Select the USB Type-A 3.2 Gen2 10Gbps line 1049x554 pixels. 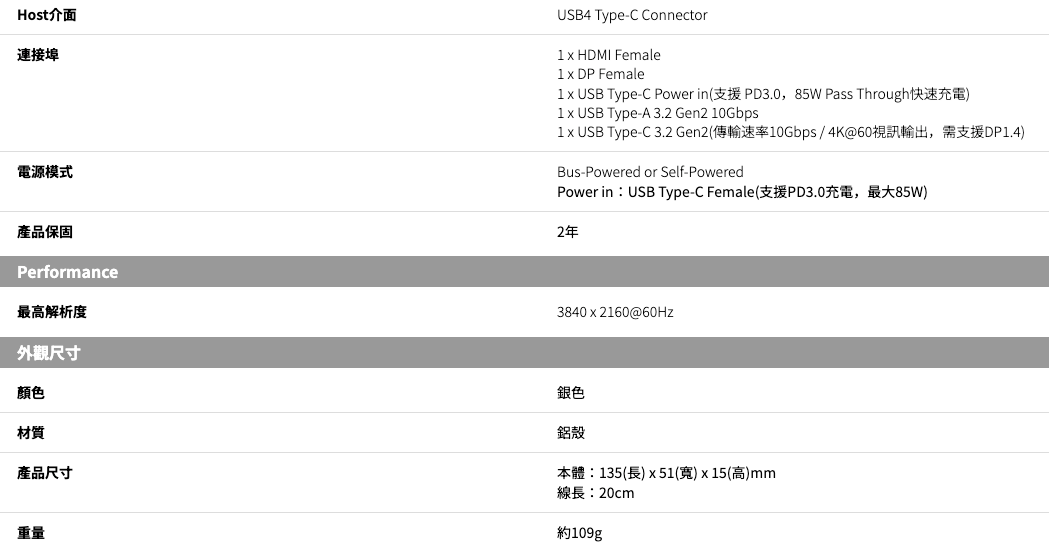pyautogui.click(x=657, y=113)
